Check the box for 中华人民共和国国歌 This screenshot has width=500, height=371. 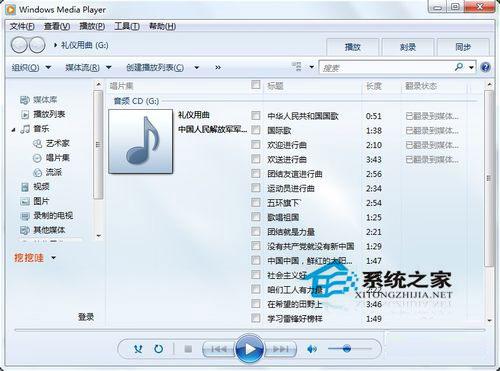(x=256, y=115)
